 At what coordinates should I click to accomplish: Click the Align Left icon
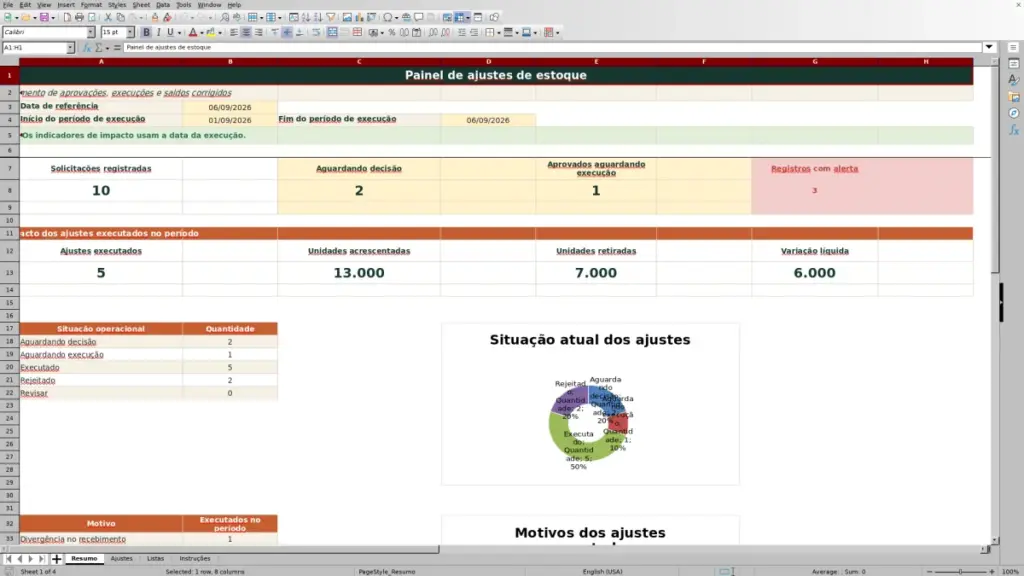tap(234, 33)
